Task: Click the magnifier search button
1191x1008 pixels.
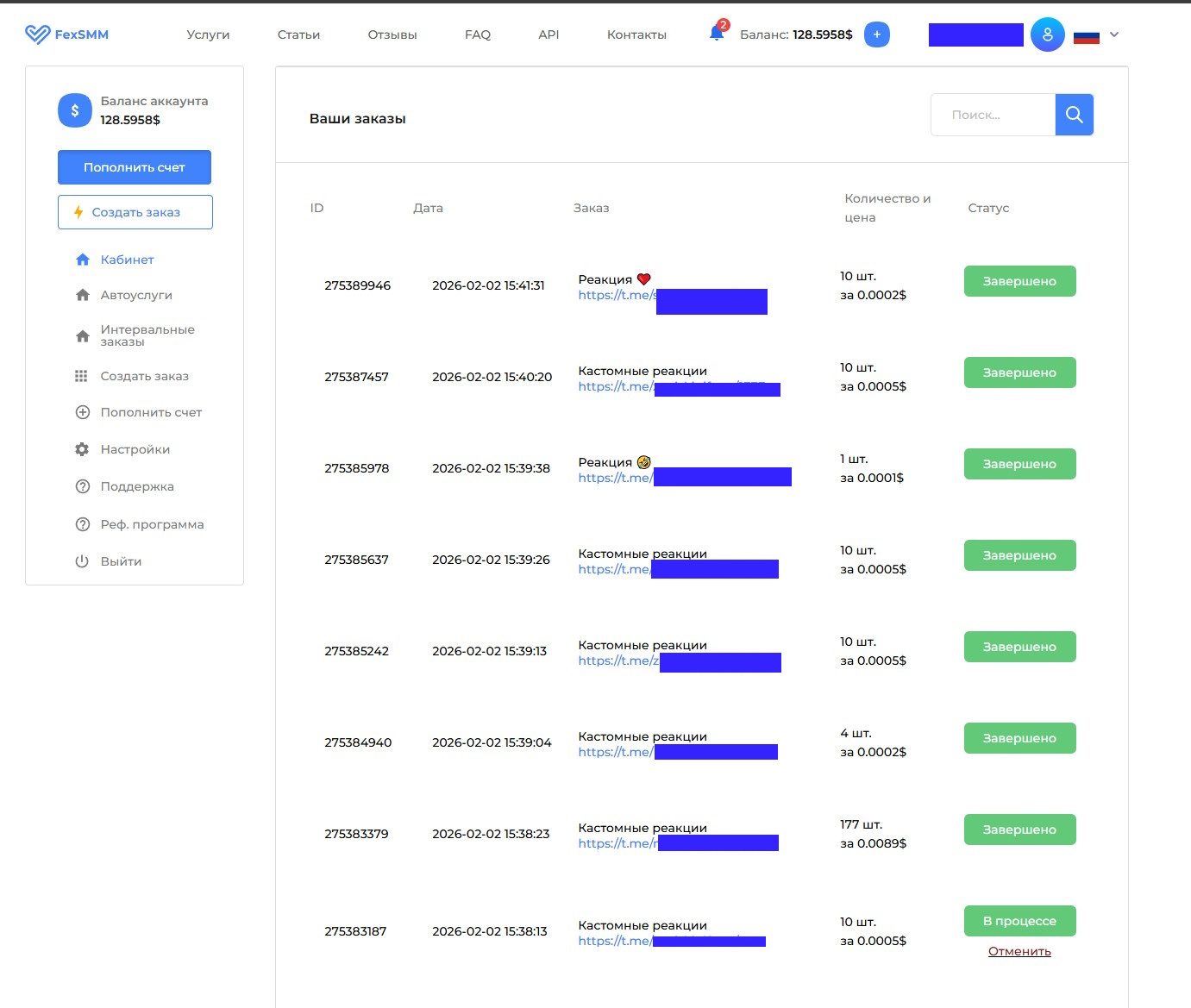Action: [x=1074, y=115]
